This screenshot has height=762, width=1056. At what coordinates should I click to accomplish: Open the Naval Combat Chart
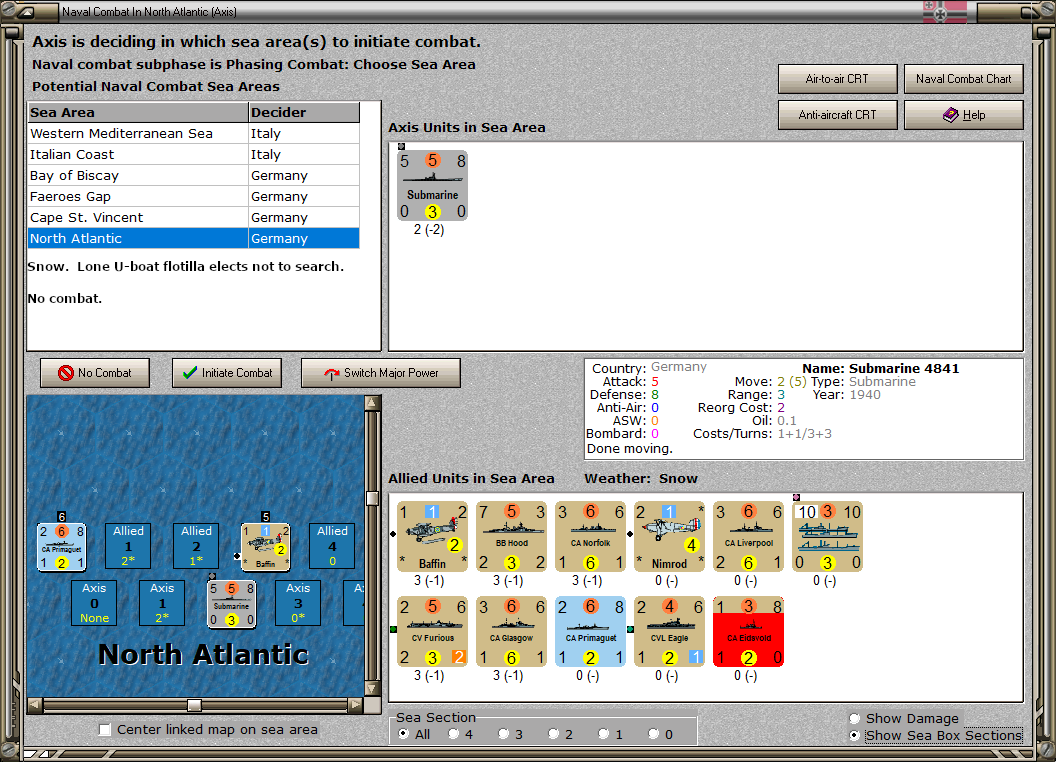[964, 79]
